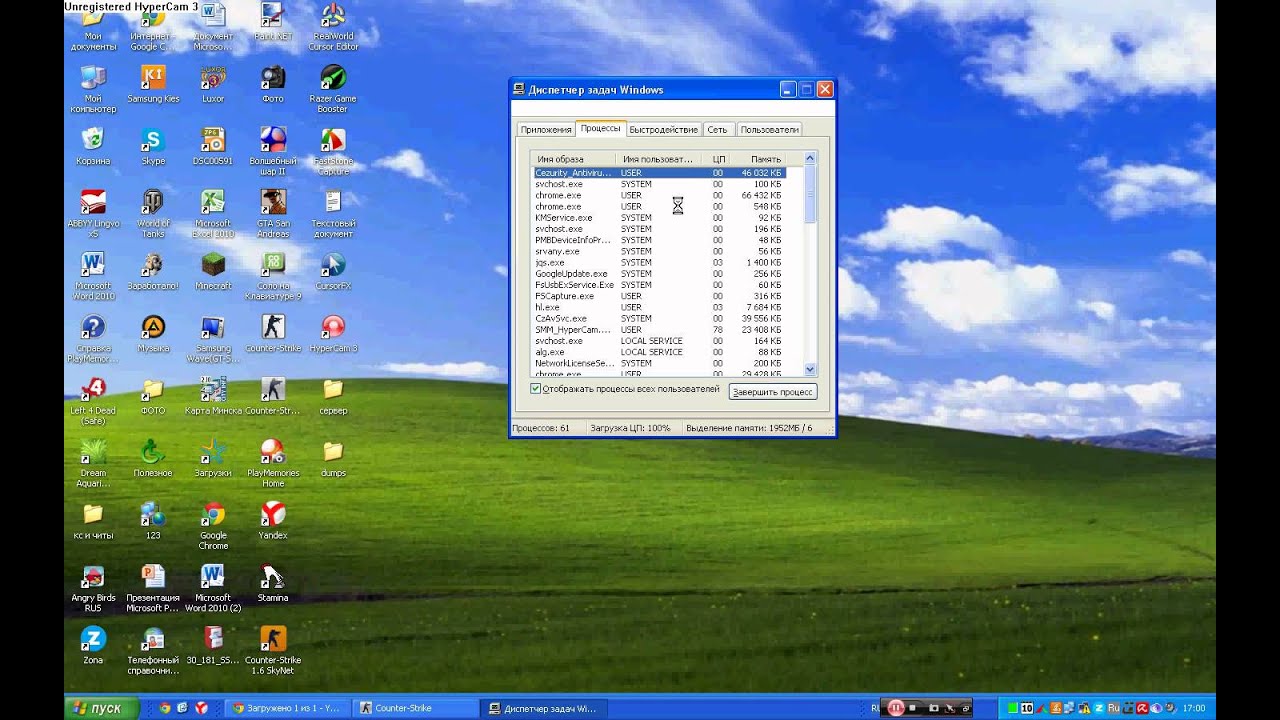
Task: Open the Мой компьютер icon
Action: click(93, 89)
